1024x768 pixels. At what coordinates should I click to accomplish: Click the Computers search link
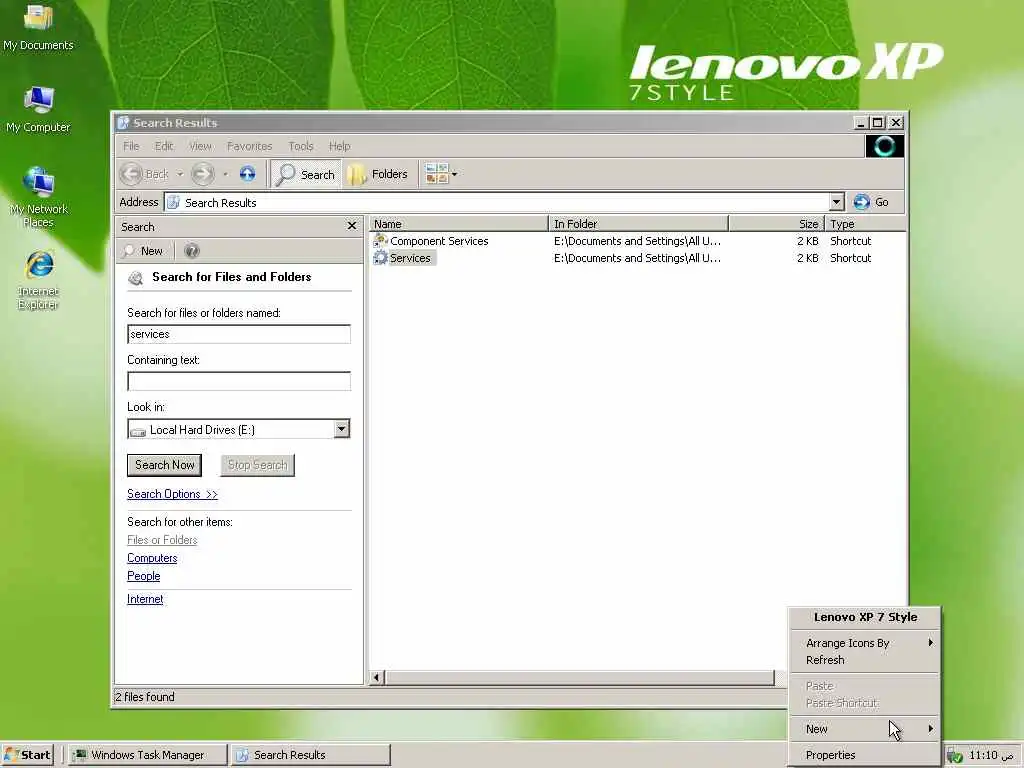(152, 558)
